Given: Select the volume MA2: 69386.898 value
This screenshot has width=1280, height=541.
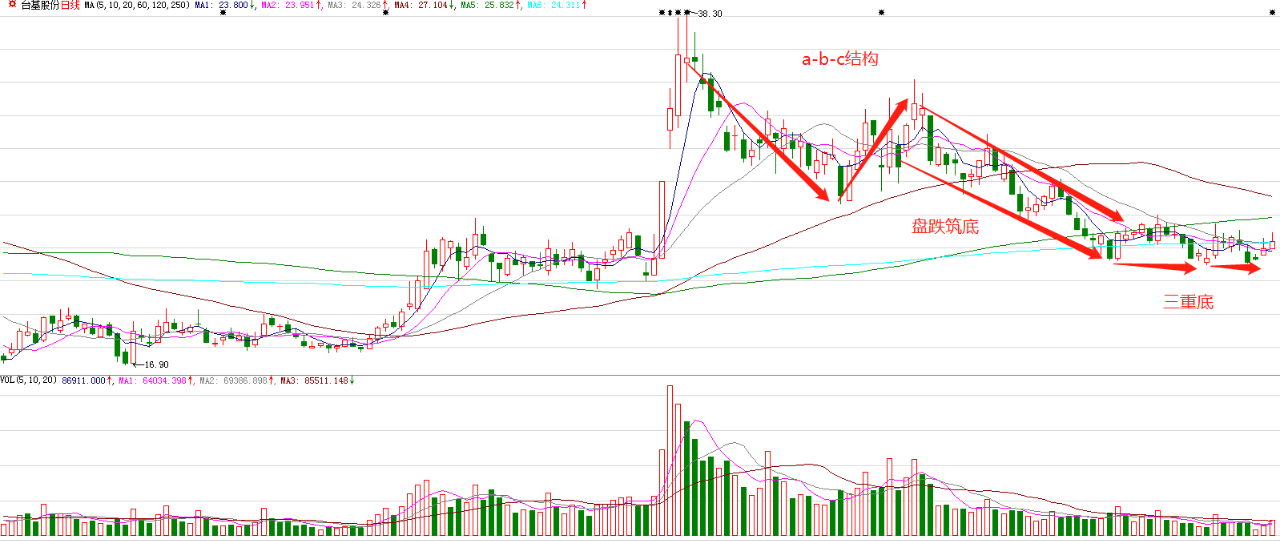Looking at the screenshot, I should (x=236, y=381).
